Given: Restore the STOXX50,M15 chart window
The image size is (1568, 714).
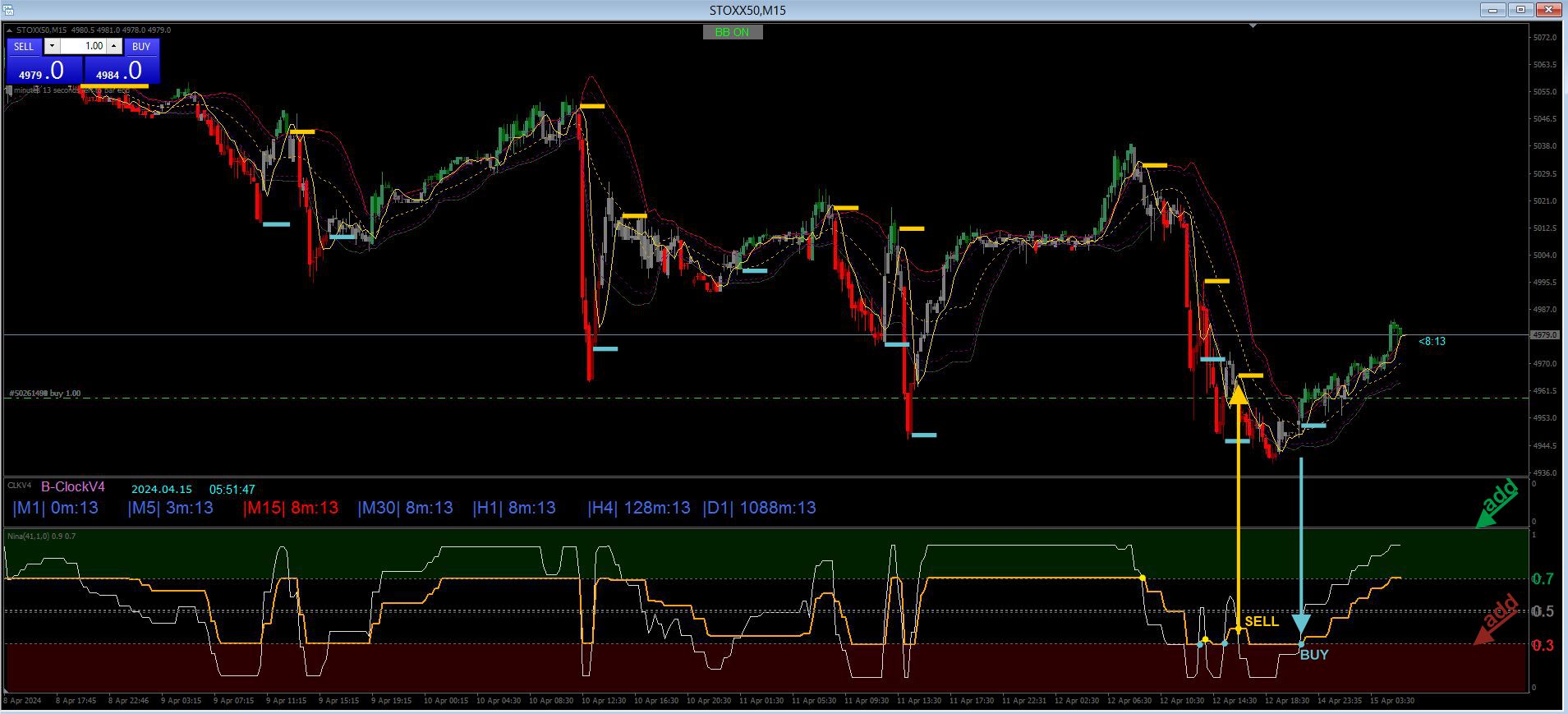Looking at the screenshot, I should (x=1520, y=10).
